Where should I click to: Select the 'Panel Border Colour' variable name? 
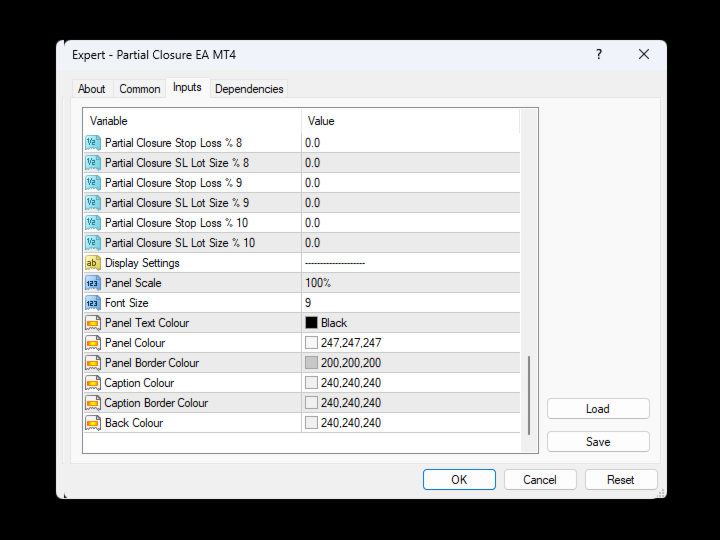click(x=152, y=363)
